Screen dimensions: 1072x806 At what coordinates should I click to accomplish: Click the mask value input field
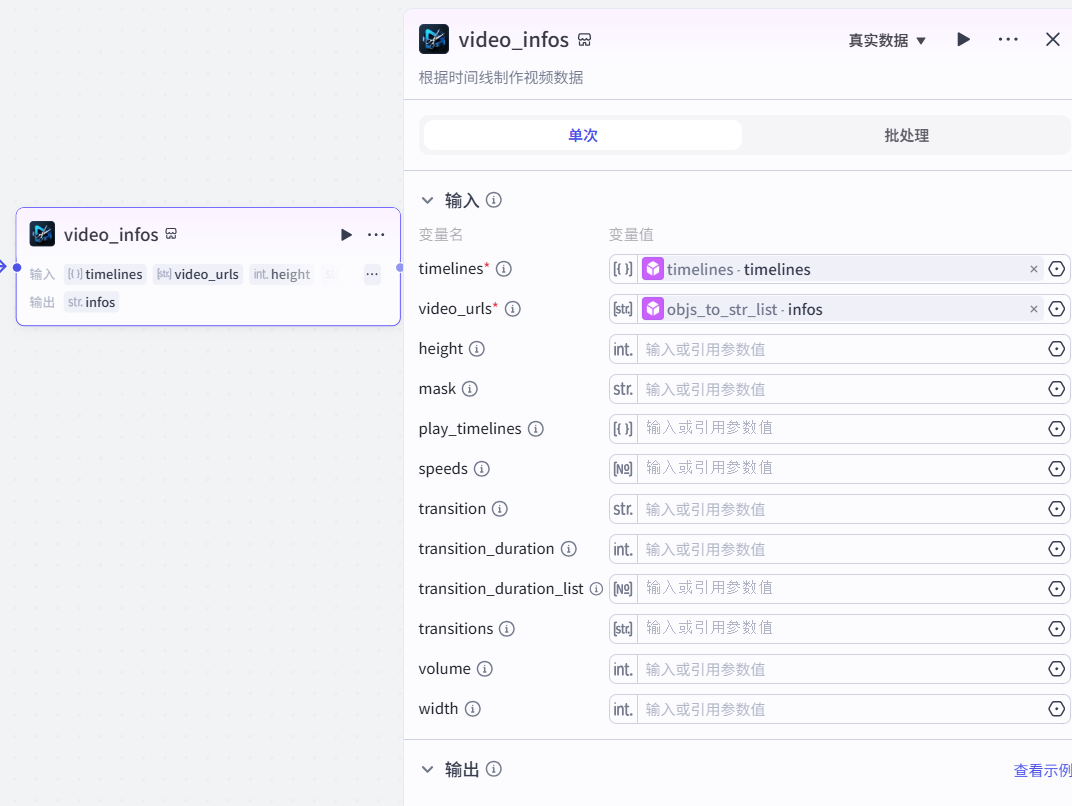tap(840, 389)
